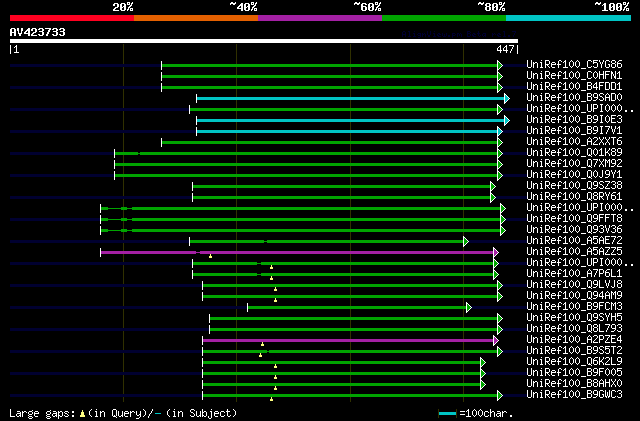Select the UniRef100_B9F005 label
640x421 pixels.
pos(574,372)
